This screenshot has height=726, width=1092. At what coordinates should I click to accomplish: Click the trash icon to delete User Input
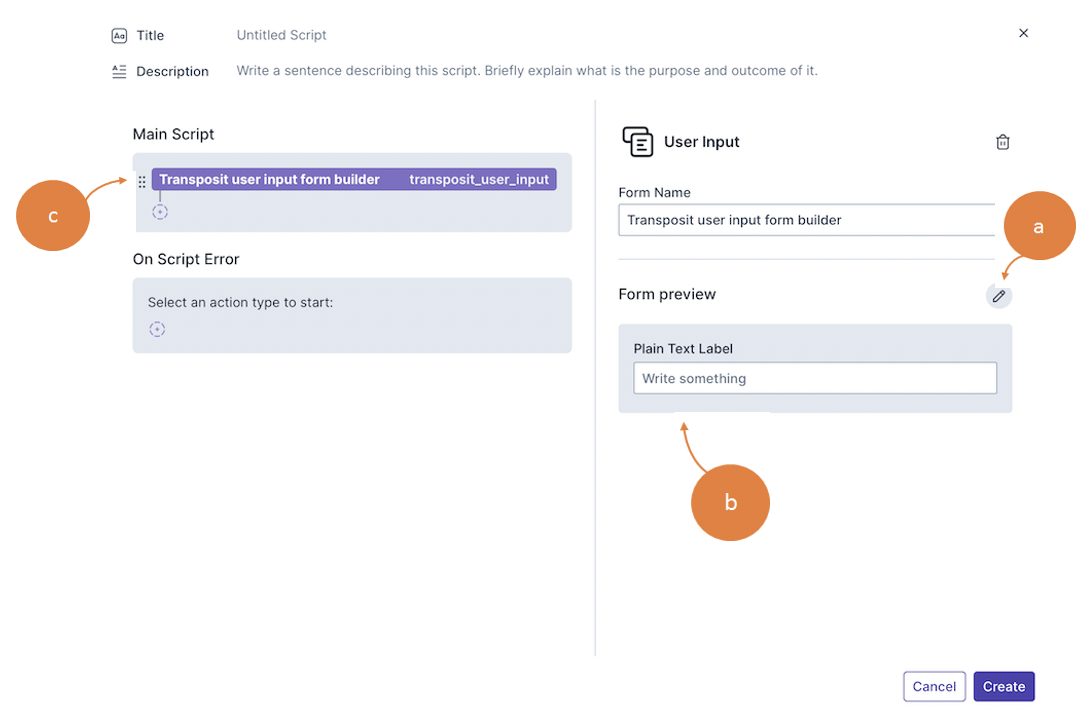click(1002, 142)
